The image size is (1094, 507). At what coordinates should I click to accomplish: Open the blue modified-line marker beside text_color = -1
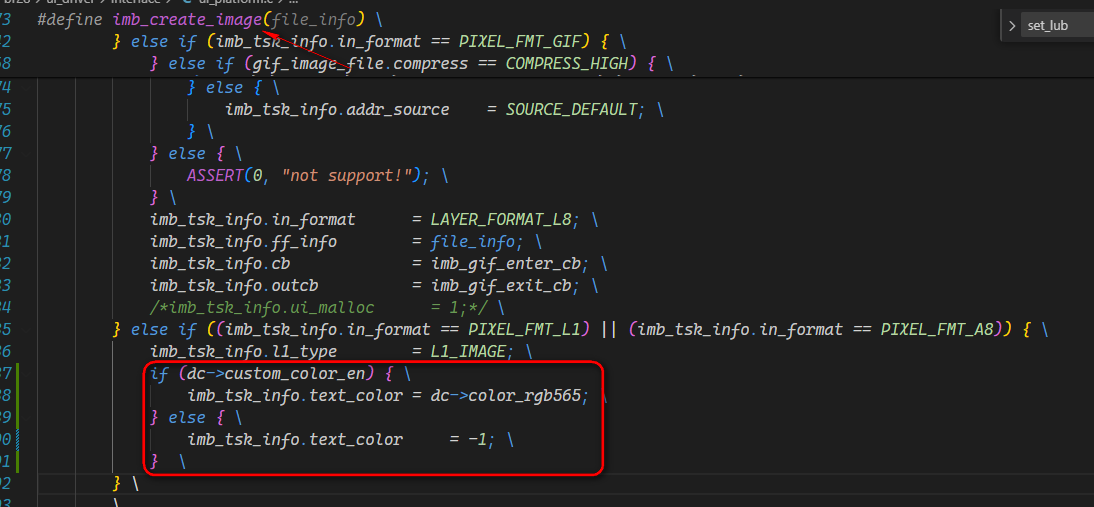[17, 440]
